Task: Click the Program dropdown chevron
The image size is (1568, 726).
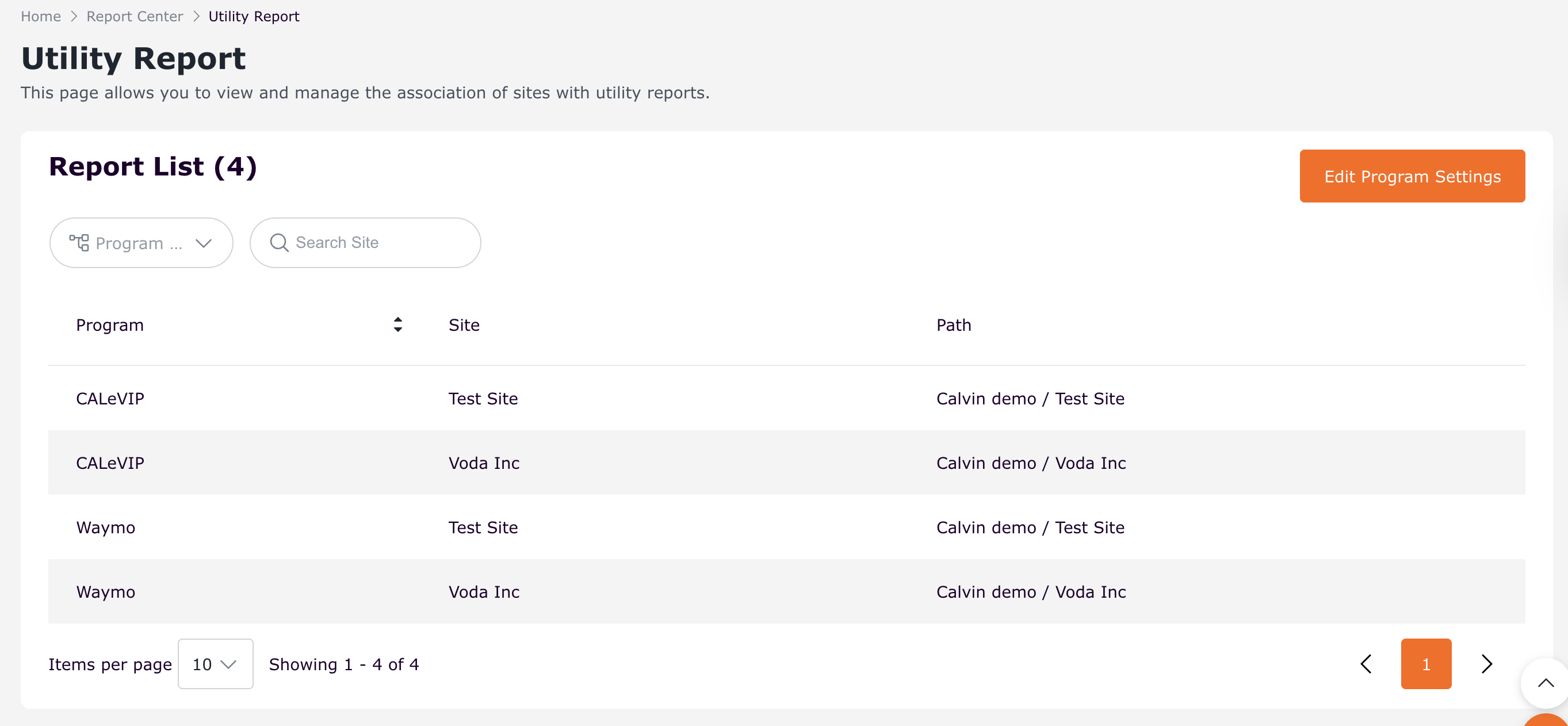Action: pos(203,243)
